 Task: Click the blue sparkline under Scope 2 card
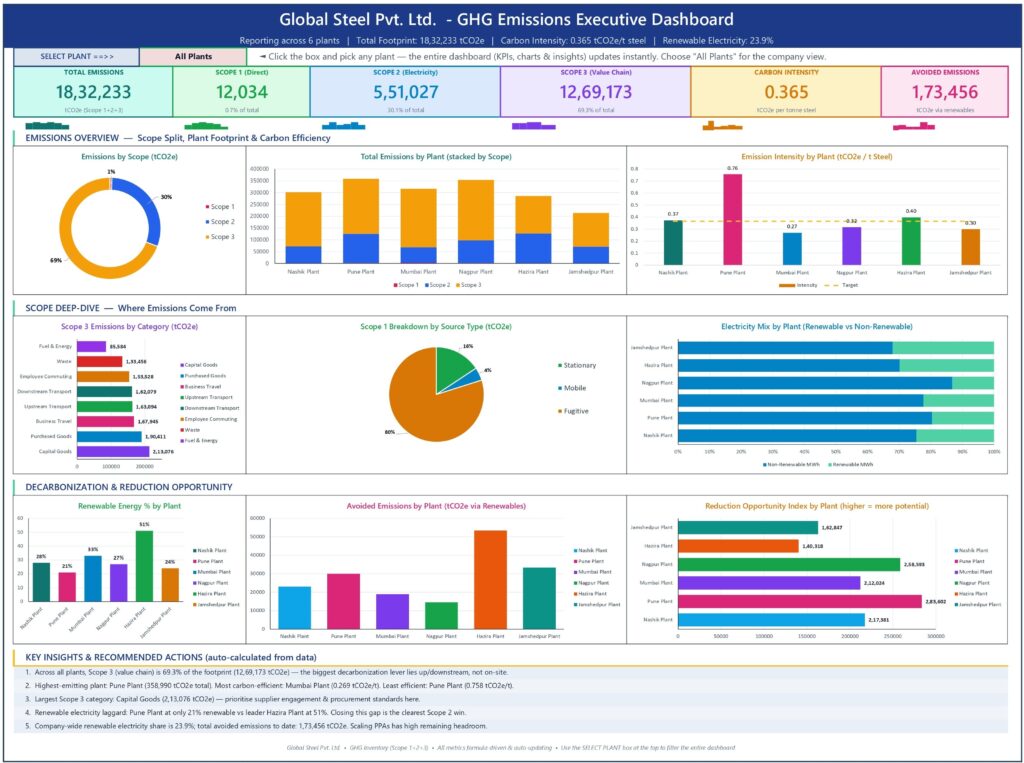pyautogui.click(x=344, y=125)
